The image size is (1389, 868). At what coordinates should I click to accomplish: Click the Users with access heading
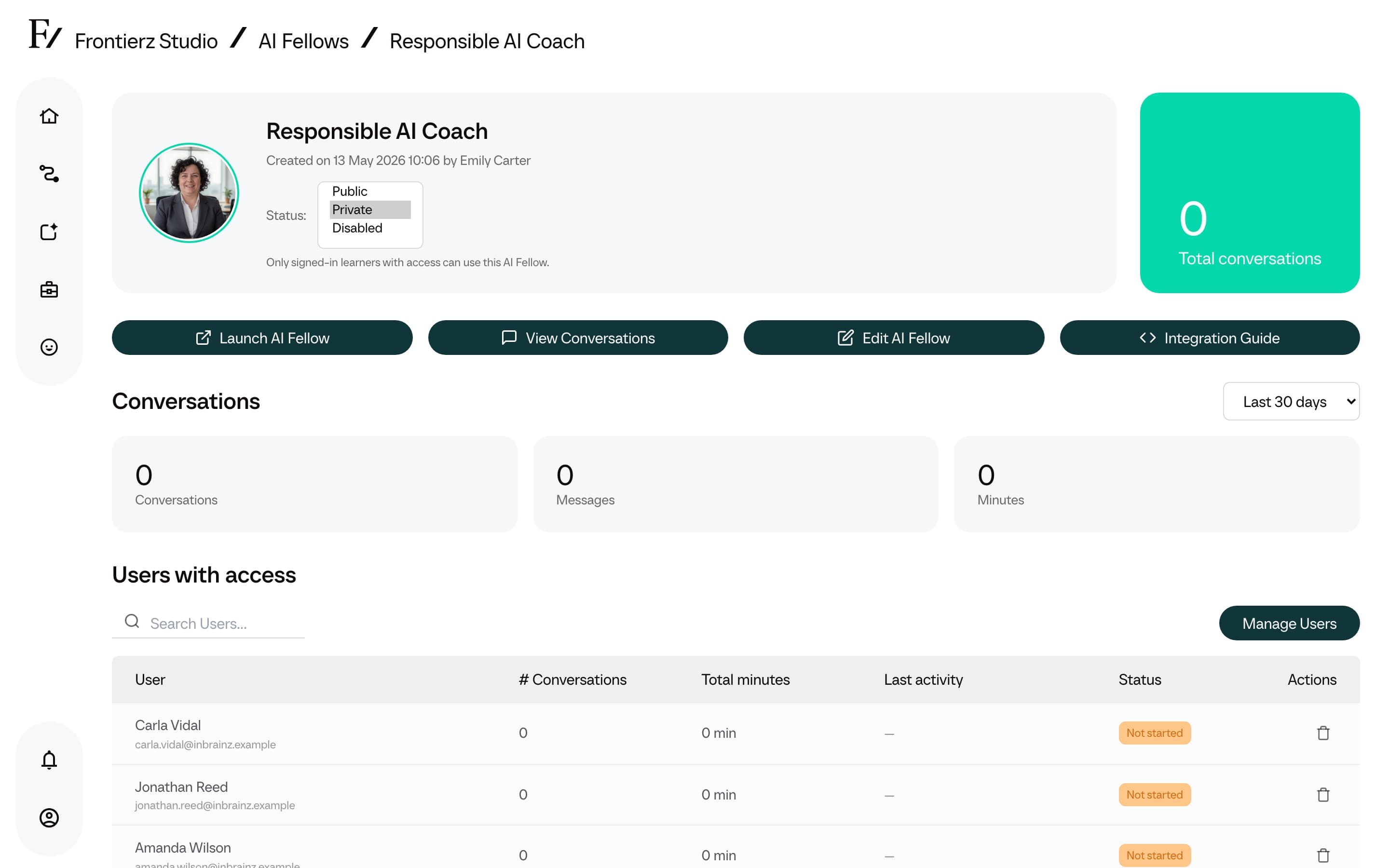[204, 575]
